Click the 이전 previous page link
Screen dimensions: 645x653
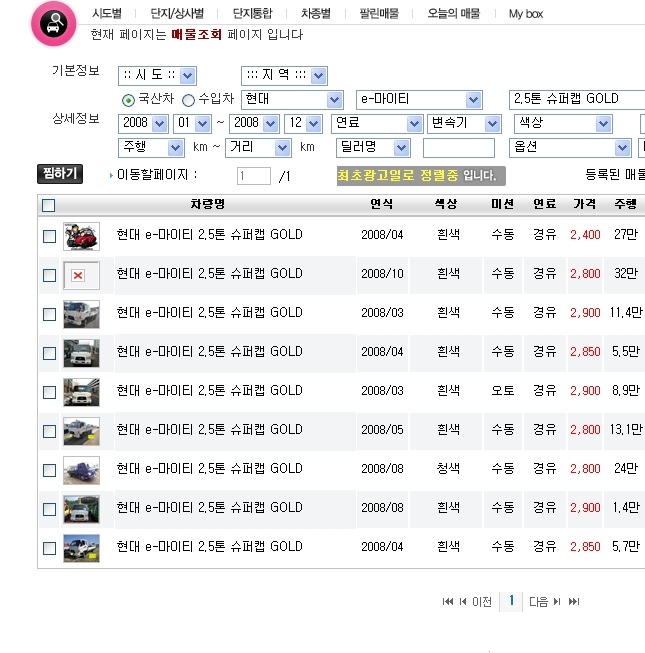482,602
